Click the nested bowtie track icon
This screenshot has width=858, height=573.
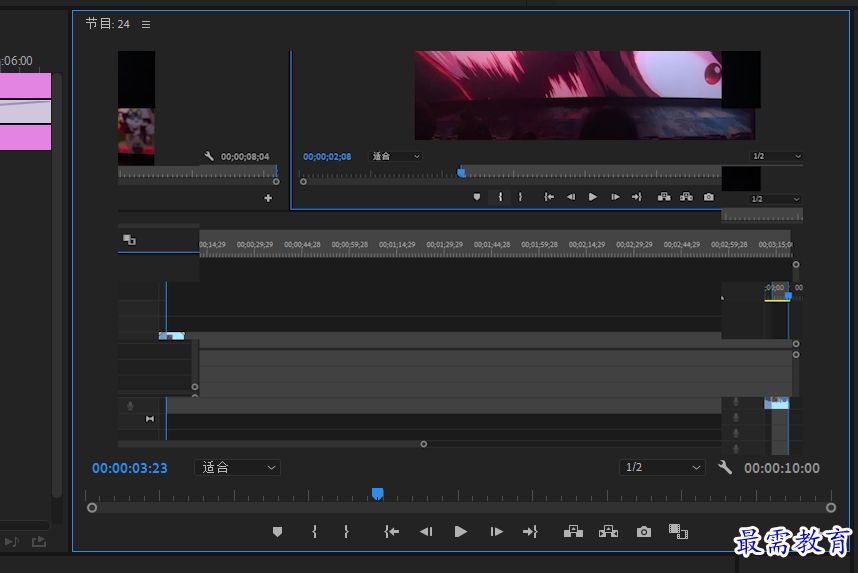click(x=149, y=419)
